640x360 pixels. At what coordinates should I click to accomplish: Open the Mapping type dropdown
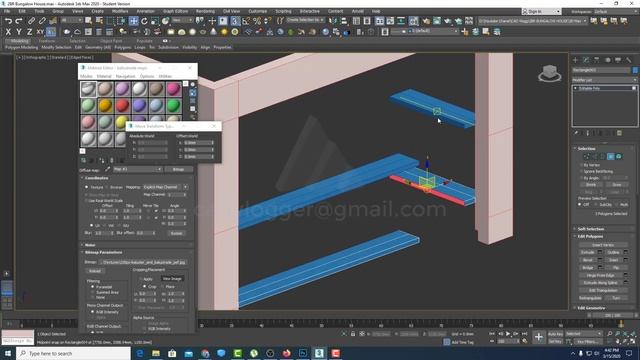pyautogui.click(x=165, y=187)
